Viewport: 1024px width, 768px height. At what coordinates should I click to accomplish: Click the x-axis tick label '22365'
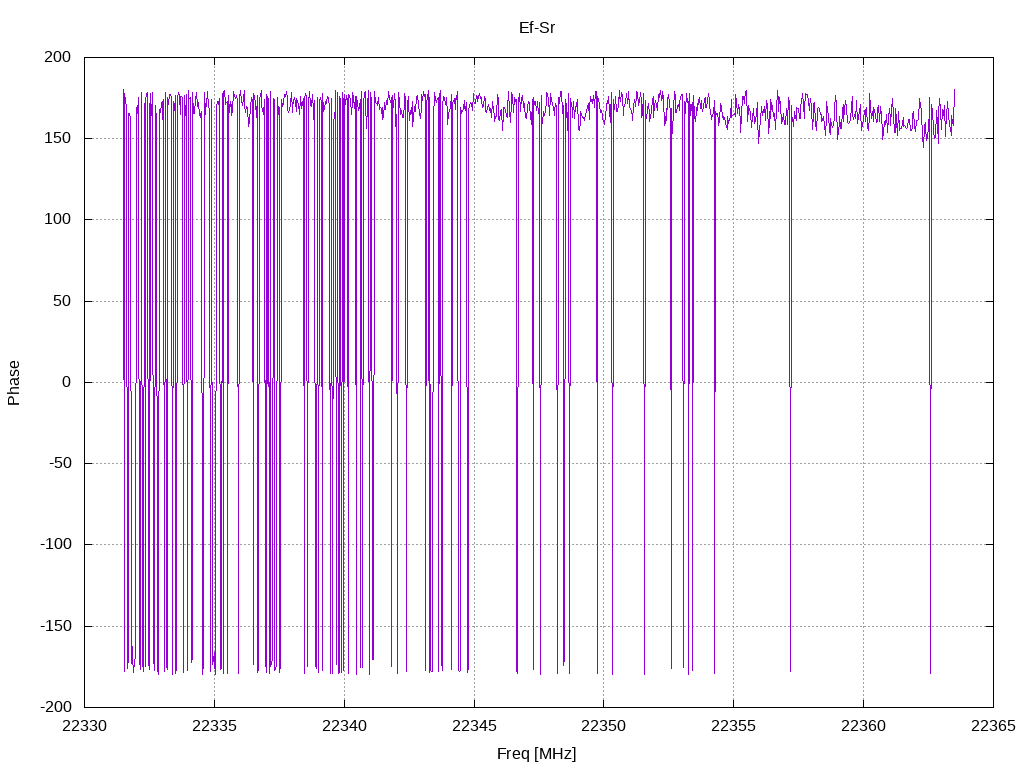pos(993,726)
